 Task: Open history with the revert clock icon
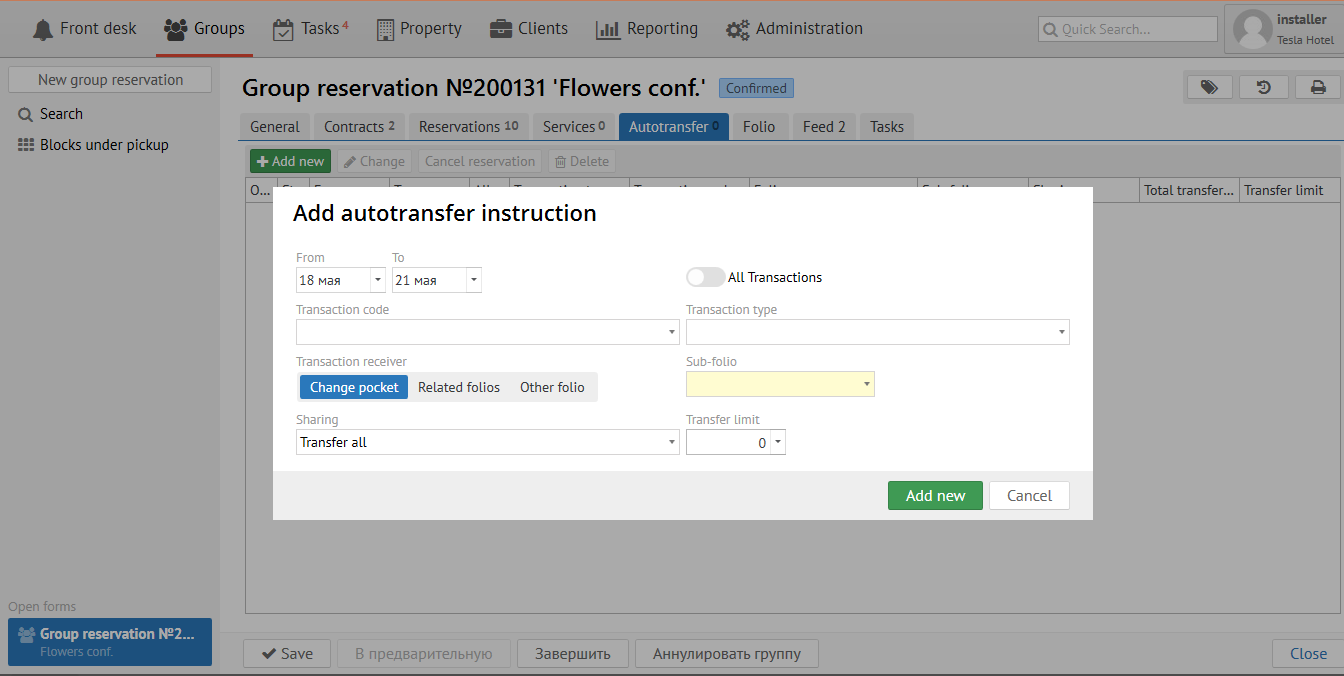pyautogui.click(x=1263, y=88)
